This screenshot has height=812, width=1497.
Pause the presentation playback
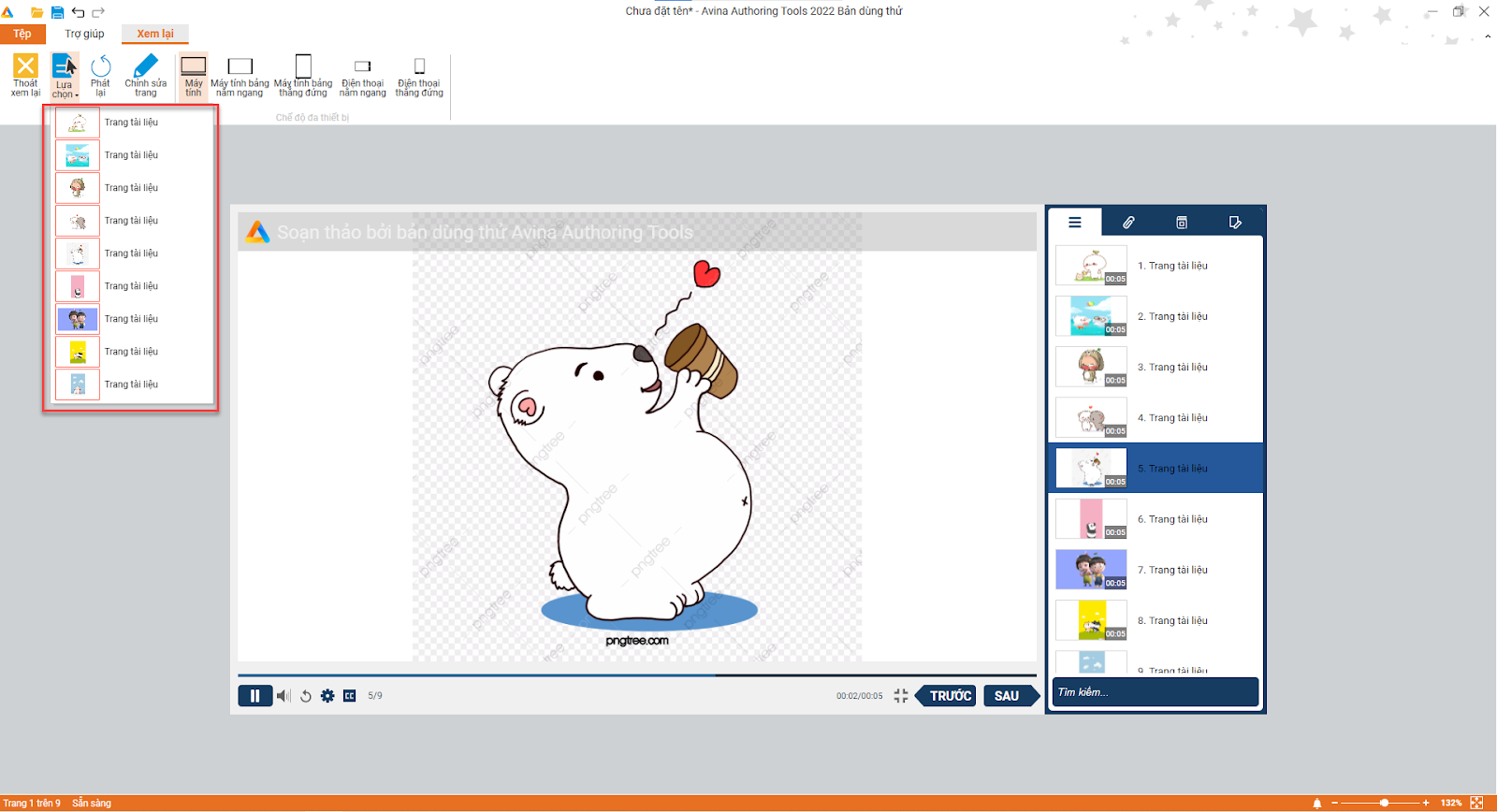[x=254, y=696]
